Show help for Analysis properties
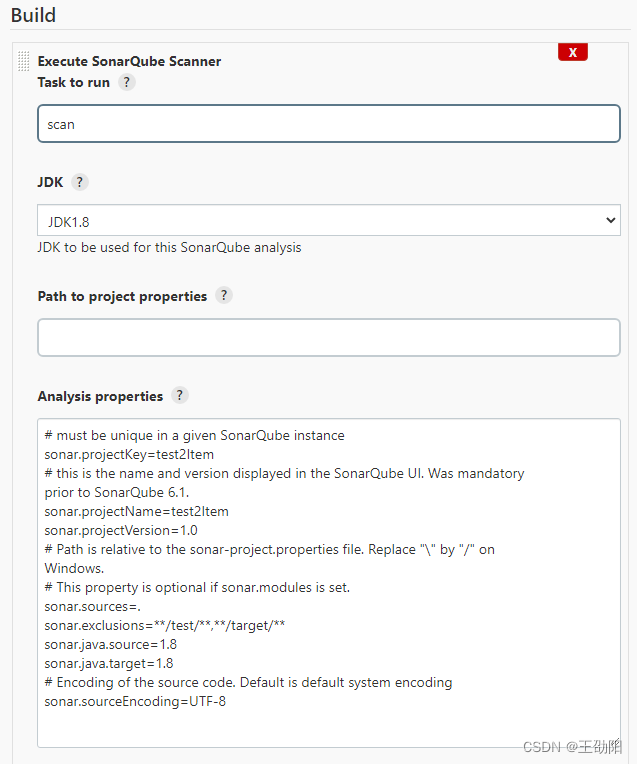This screenshot has height=764, width=637. (x=180, y=396)
